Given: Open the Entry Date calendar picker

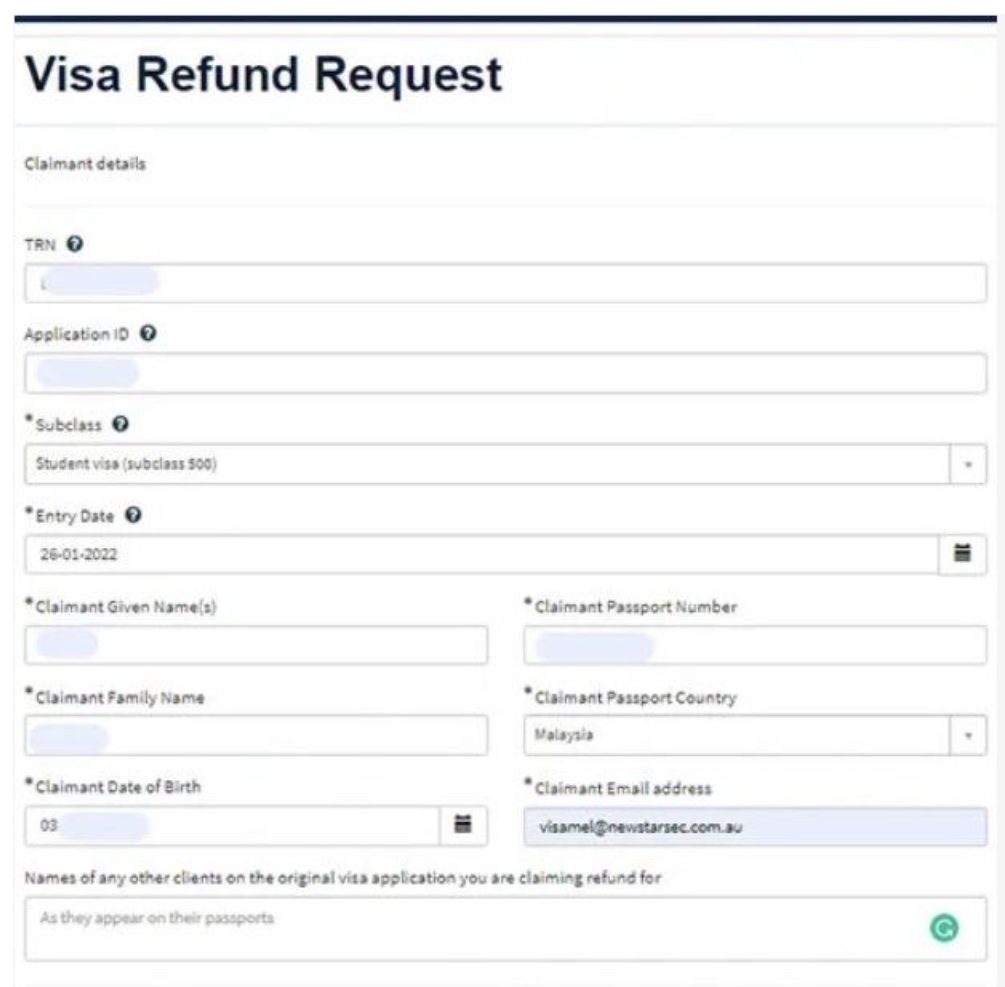Looking at the screenshot, I should pyautogui.click(x=964, y=553).
